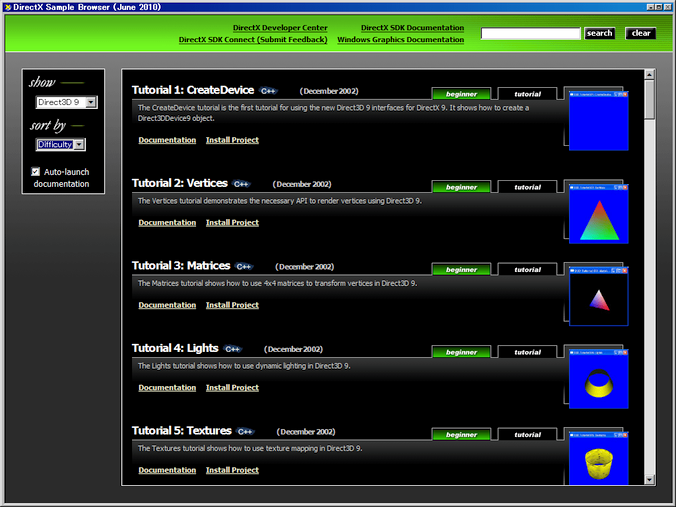The width and height of the screenshot is (676, 507).
Task: Open the DirectX SDK Documentation link
Action: coord(413,28)
